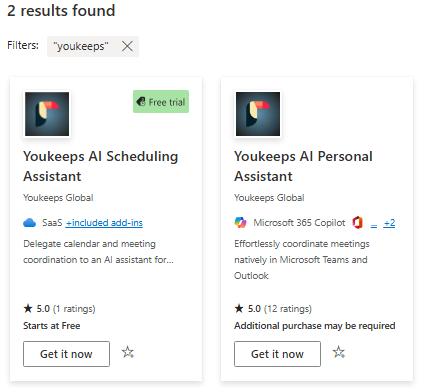421x388 pixels.
Task: Open the Youkeeps AI Scheduling Assistant title
Action: pyautogui.click(x=101, y=166)
